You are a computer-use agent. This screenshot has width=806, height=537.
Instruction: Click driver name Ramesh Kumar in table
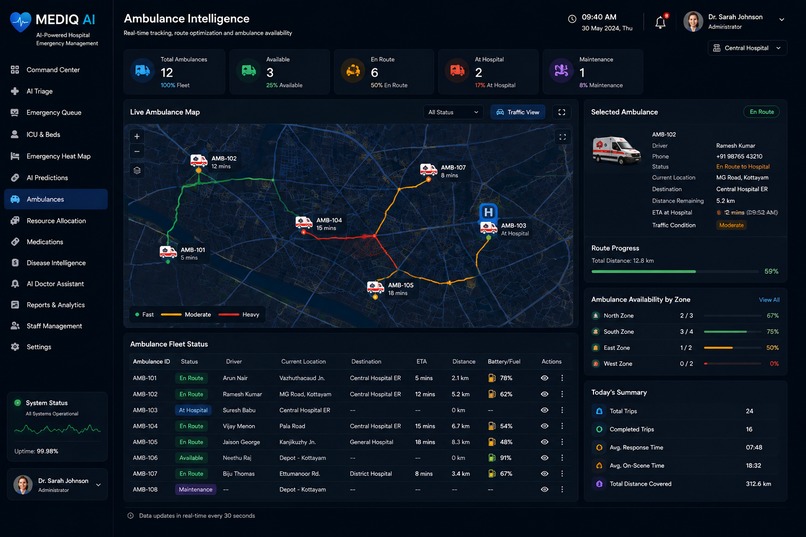coord(242,394)
